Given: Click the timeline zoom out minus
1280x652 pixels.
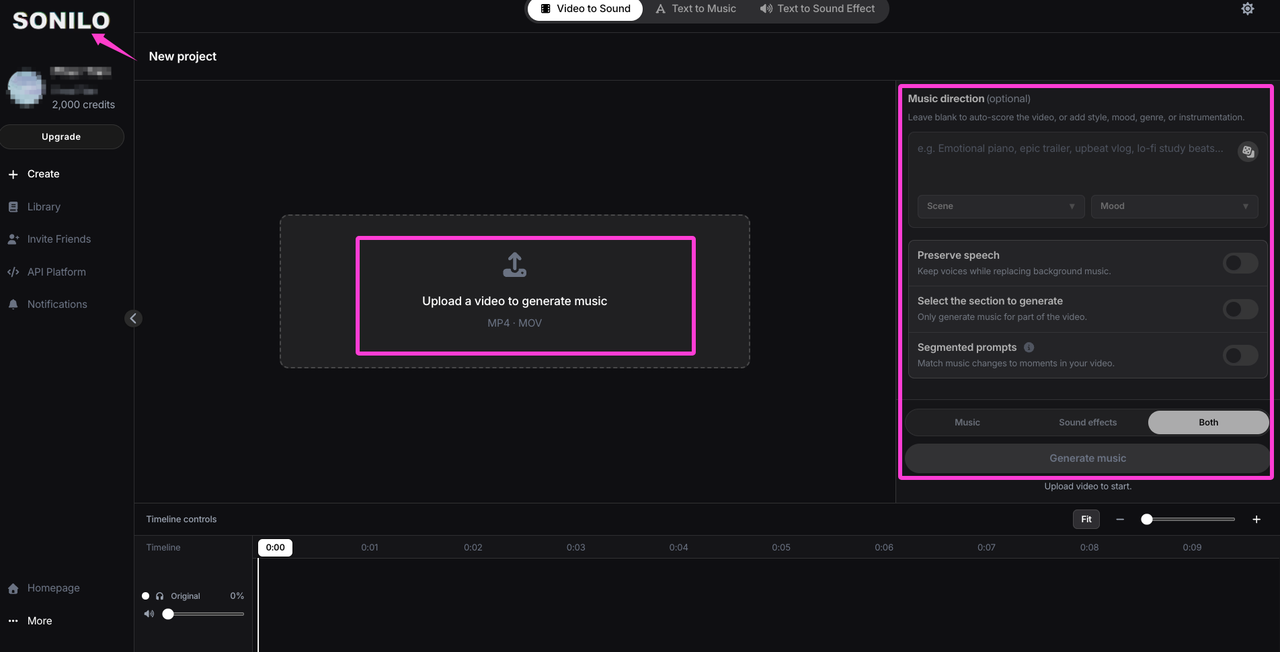Looking at the screenshot, I should (x=1120, y=519).
